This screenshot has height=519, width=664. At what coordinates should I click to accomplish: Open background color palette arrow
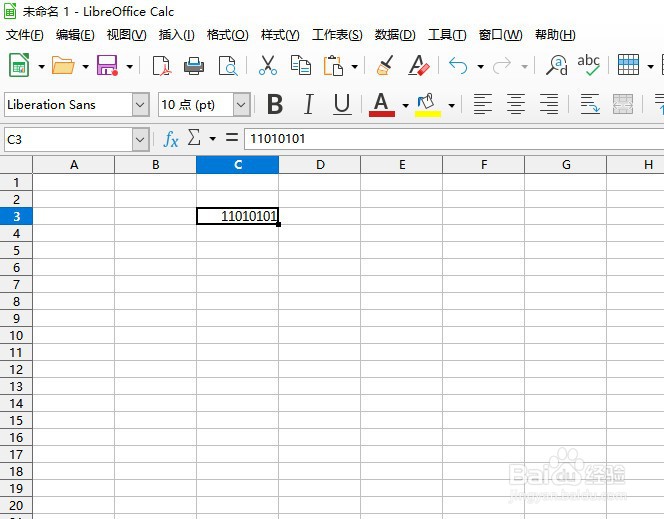[x=451, y=105]
